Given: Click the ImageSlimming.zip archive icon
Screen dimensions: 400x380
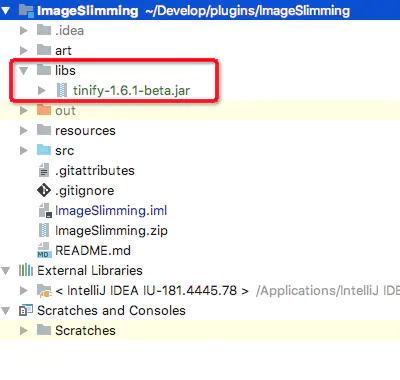Looking at the screenshot, I should pos(44,230).
